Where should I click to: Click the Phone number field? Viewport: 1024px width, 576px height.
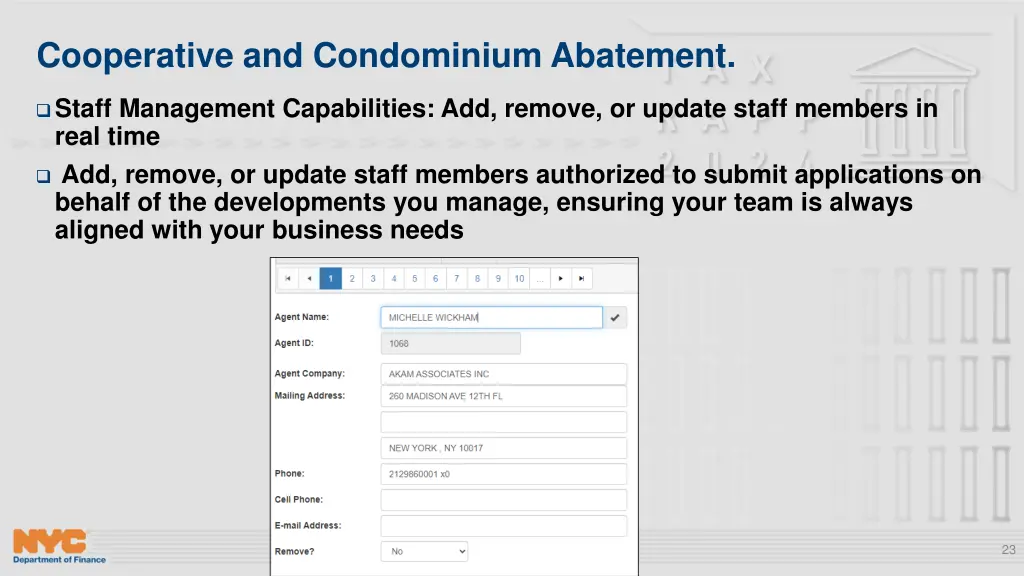(503, 474)
